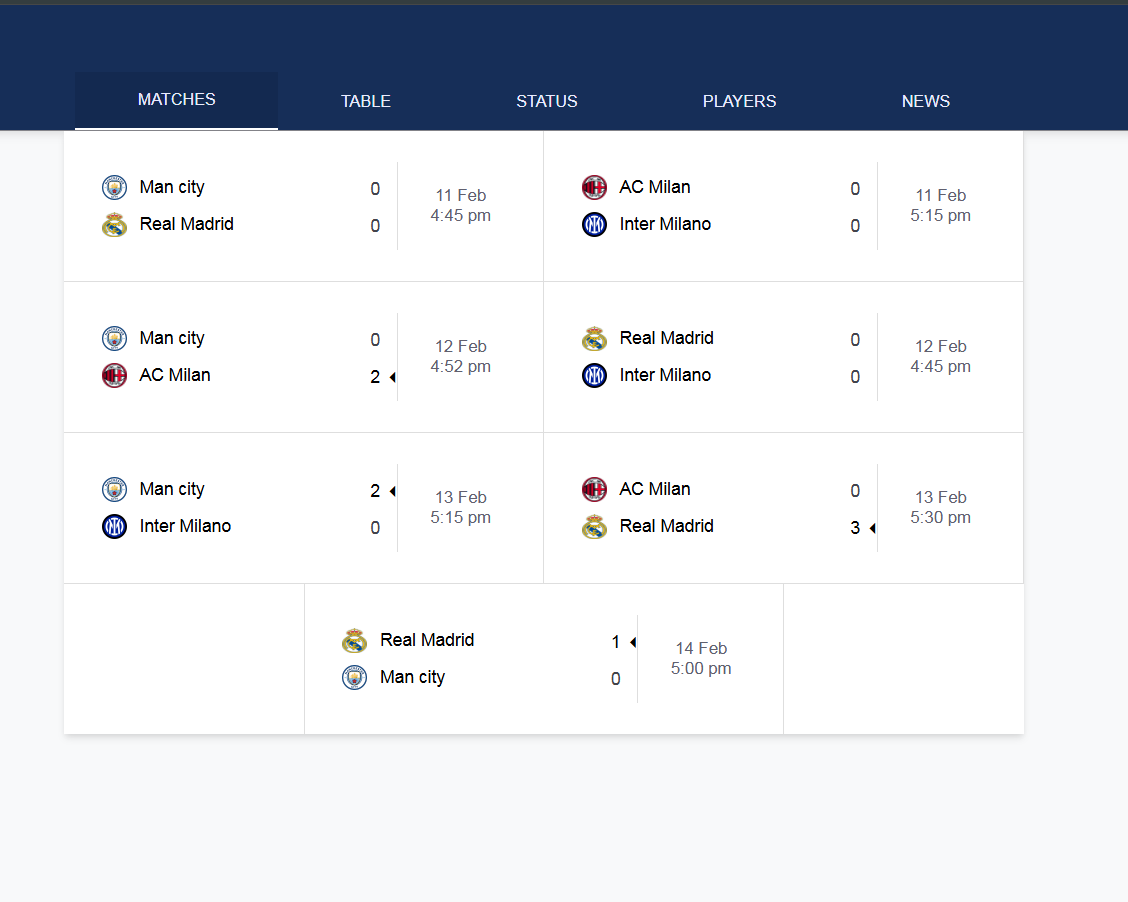
Task: Click AC Milan crest in 12 Feb 4:52 match
Action: [115, 376]
